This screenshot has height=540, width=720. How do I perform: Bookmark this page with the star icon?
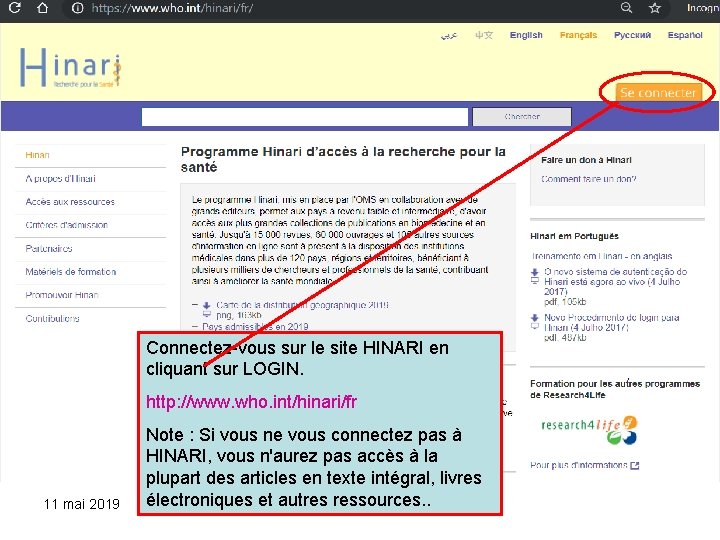click(x=655, y=8)
